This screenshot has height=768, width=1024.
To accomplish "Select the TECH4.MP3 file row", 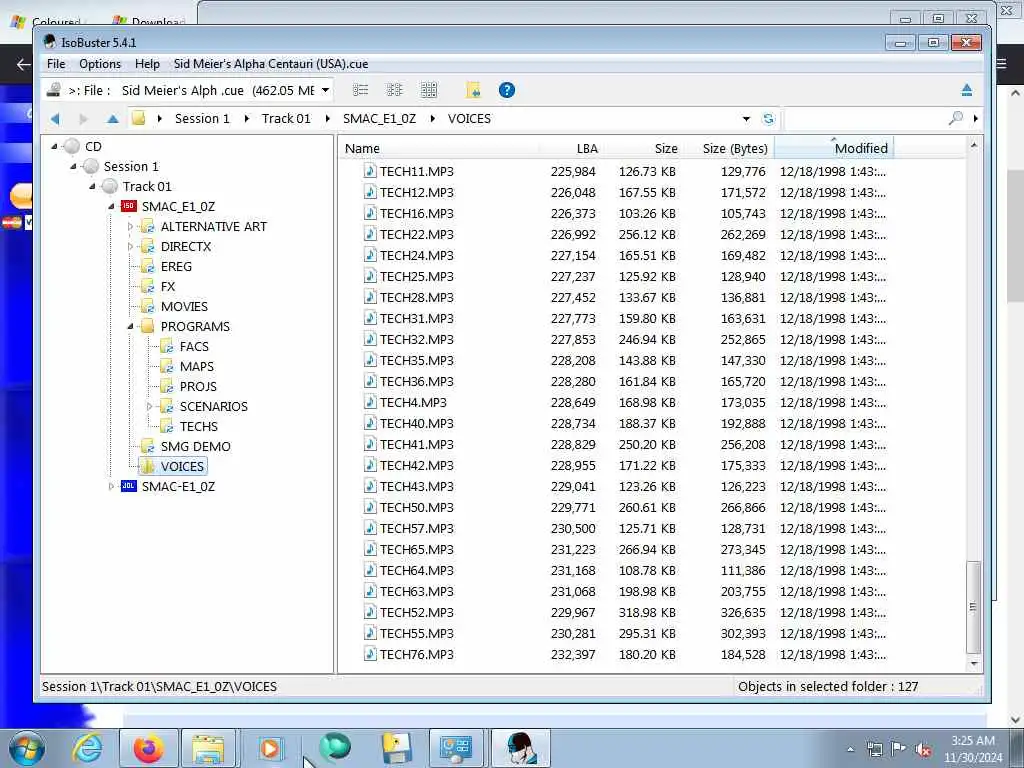I will (x=624, y=402).
